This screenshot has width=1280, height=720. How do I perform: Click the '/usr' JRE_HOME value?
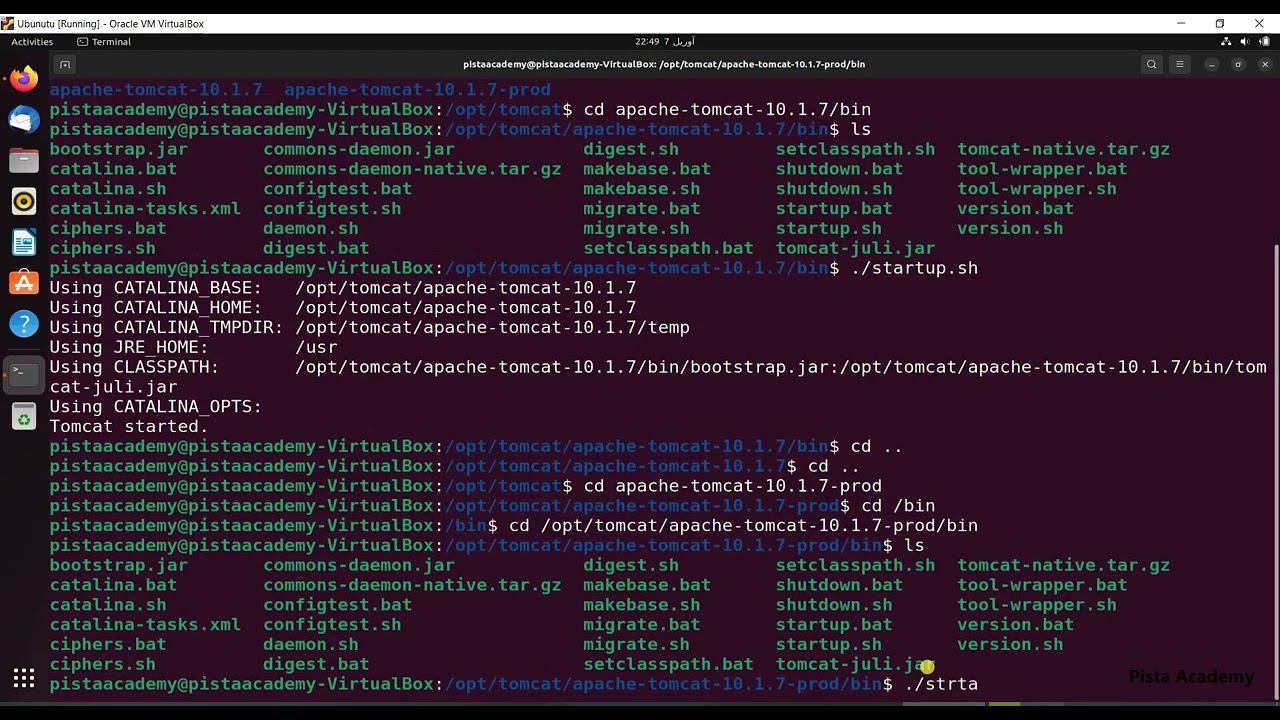click(x=316, y=347)
